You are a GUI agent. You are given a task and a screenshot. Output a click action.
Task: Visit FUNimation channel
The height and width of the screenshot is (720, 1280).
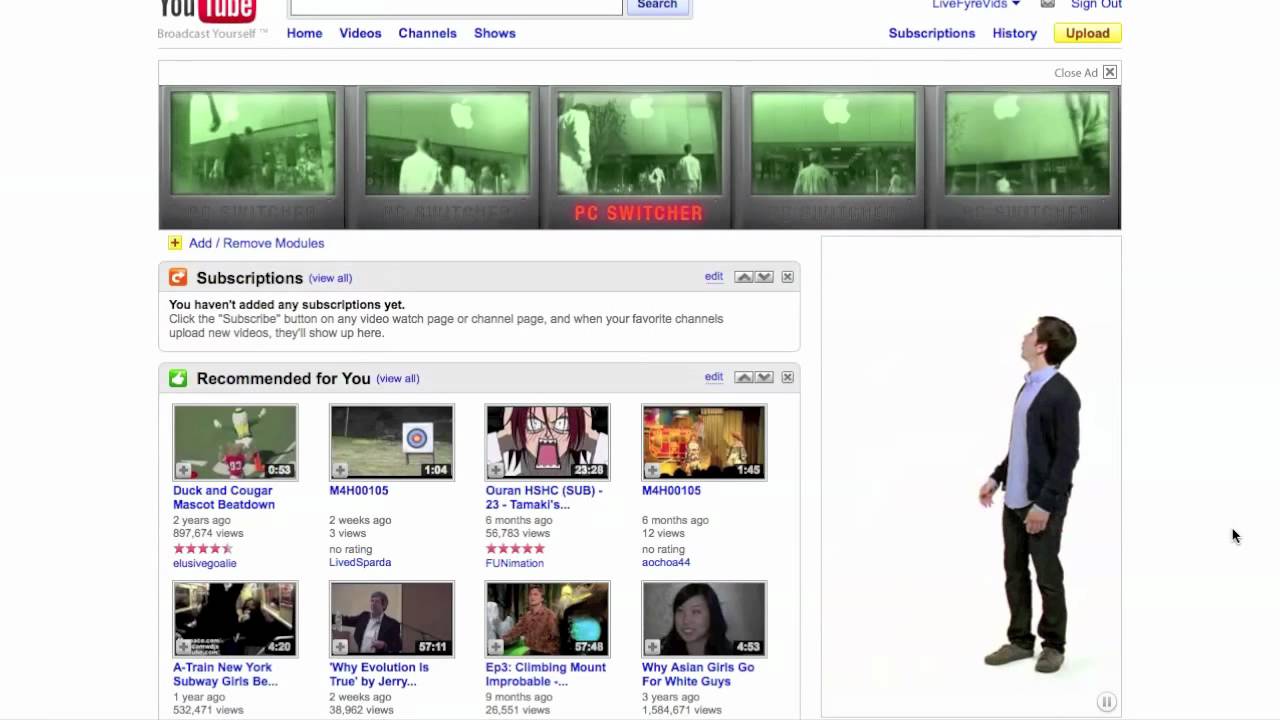pos(515,563)
